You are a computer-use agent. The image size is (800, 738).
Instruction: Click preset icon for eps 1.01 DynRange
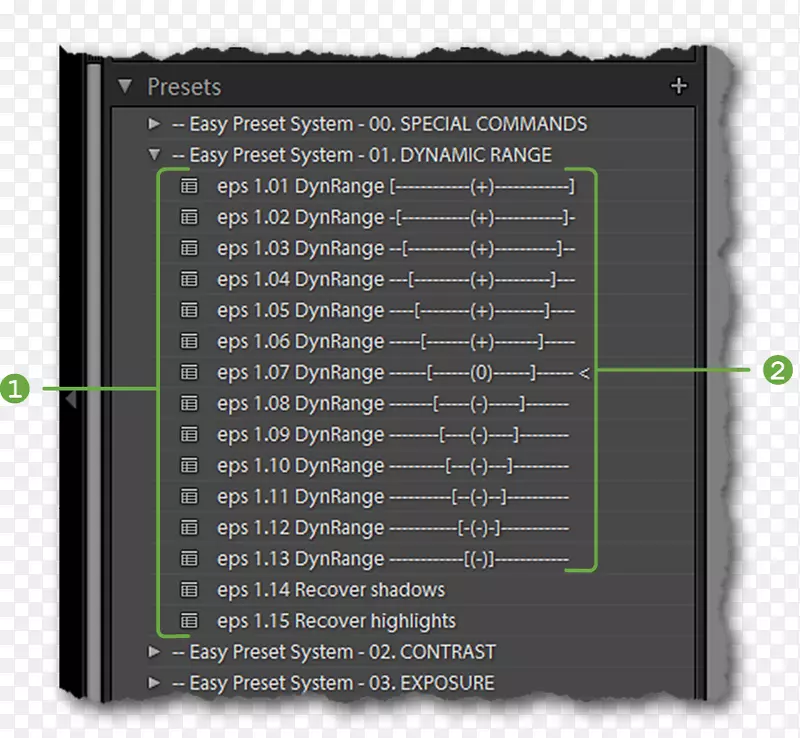[189, 186]
